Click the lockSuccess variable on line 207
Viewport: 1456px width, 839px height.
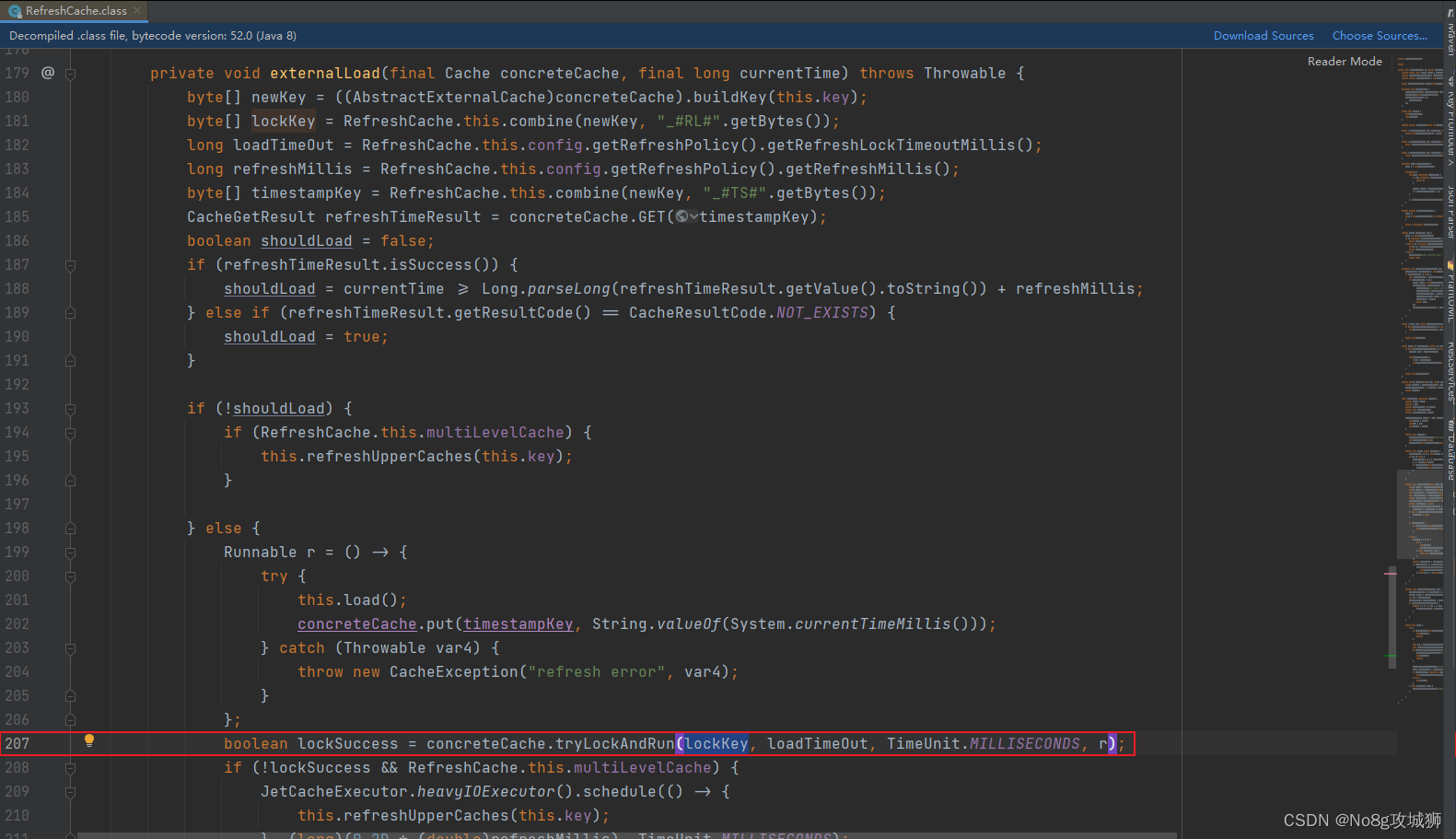coord(348,743)
